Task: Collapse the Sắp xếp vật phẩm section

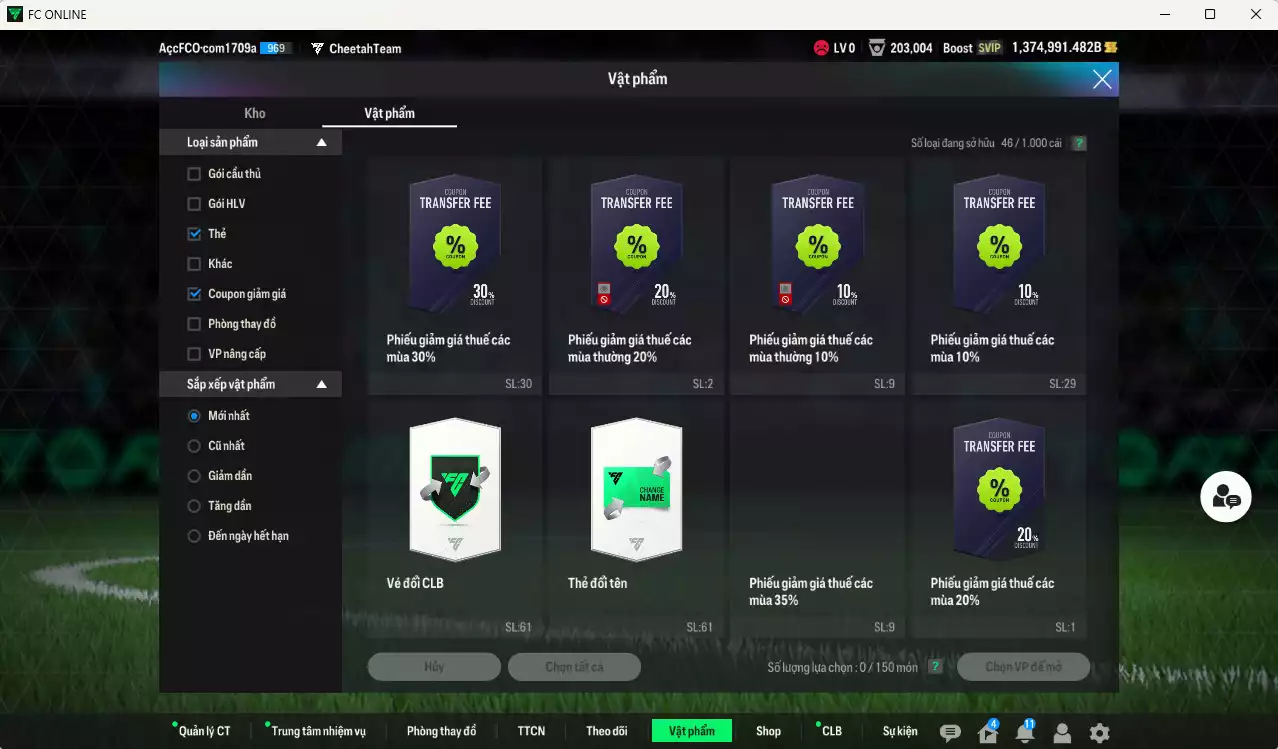Action: click(x=321, y=384)
